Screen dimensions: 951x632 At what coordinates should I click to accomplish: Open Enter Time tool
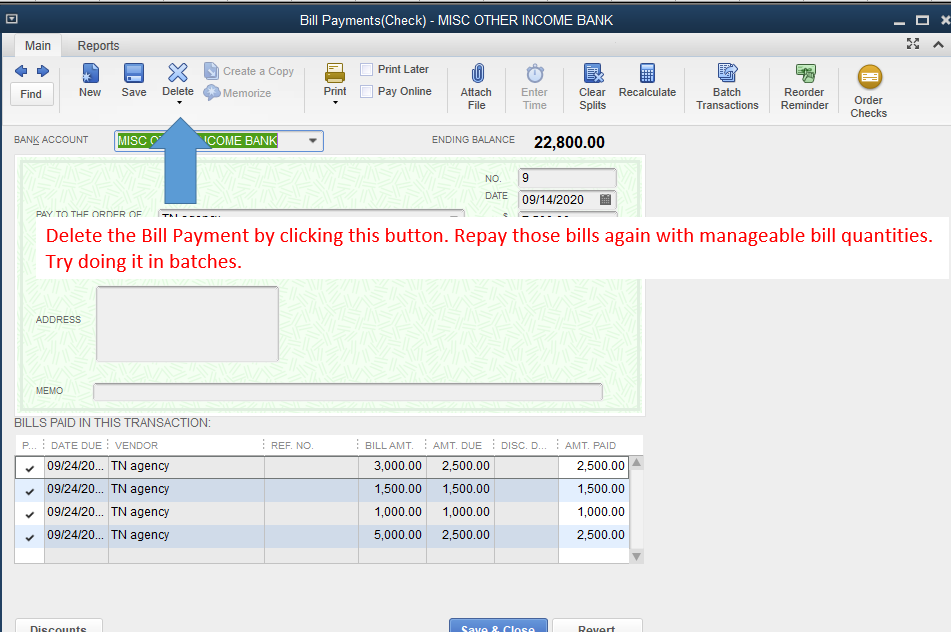click(x=534, y=87)
